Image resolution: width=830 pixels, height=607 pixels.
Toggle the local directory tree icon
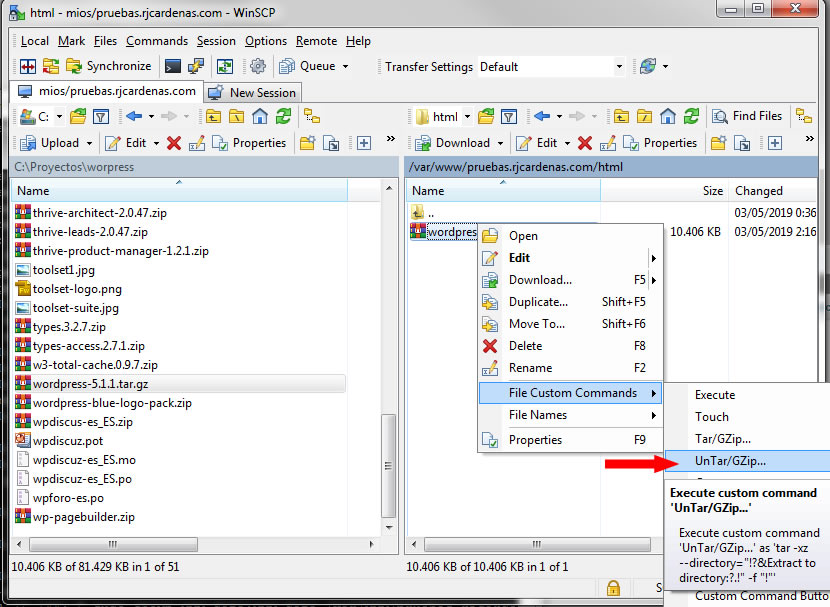312,116
